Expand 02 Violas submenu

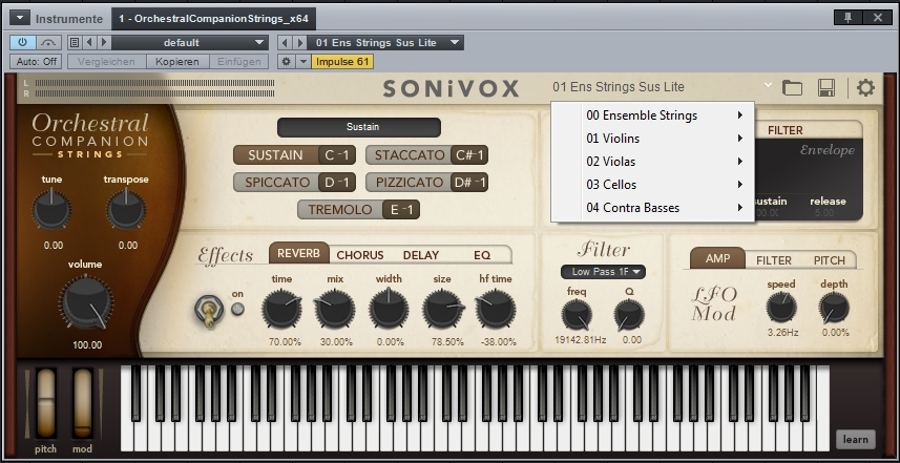pyautogui.click(x=653, y=162)
